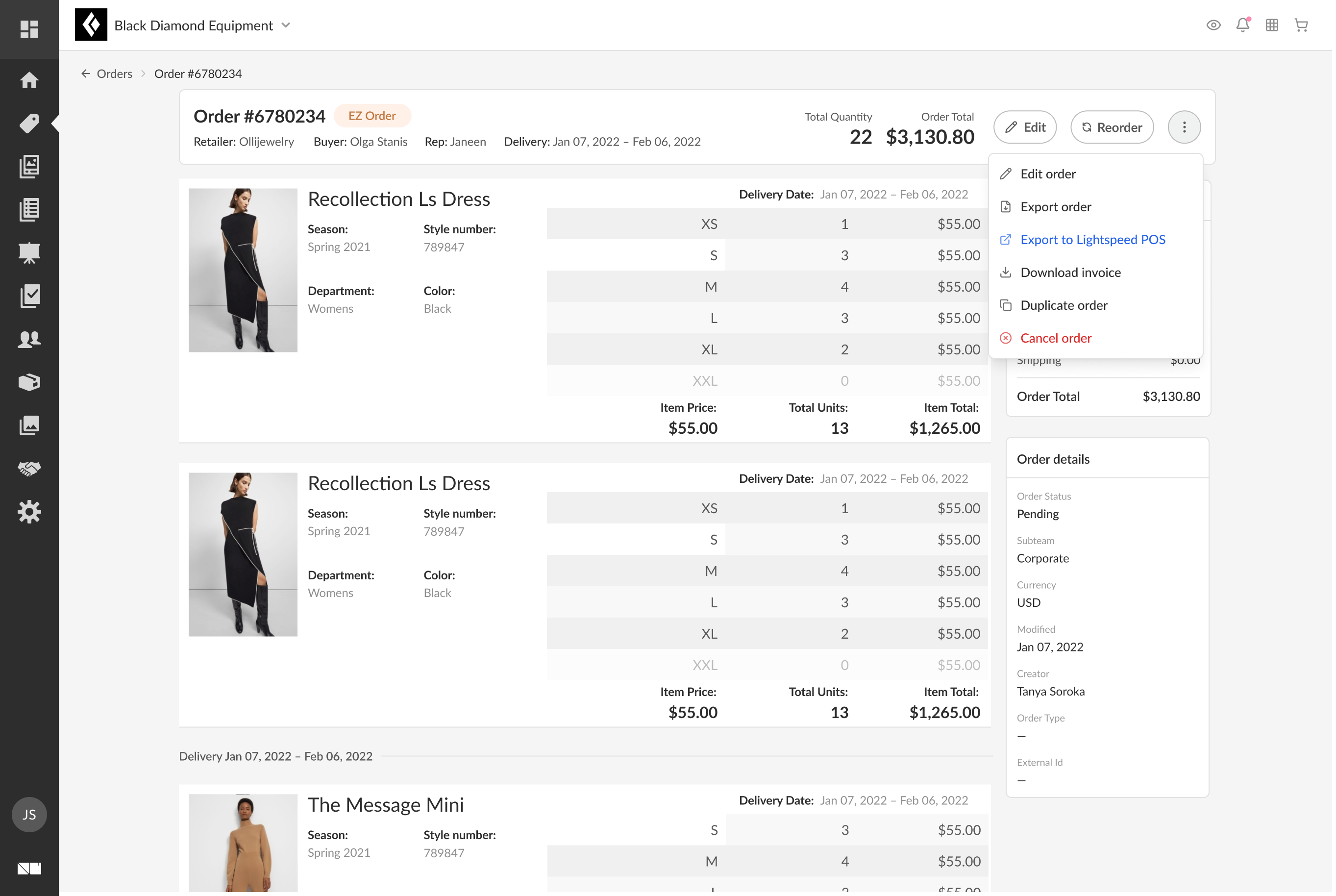Click the back arrow next to Orders
Image resolution: width=1336 pixels, height=896 pixels.
(x=86, y=74)
